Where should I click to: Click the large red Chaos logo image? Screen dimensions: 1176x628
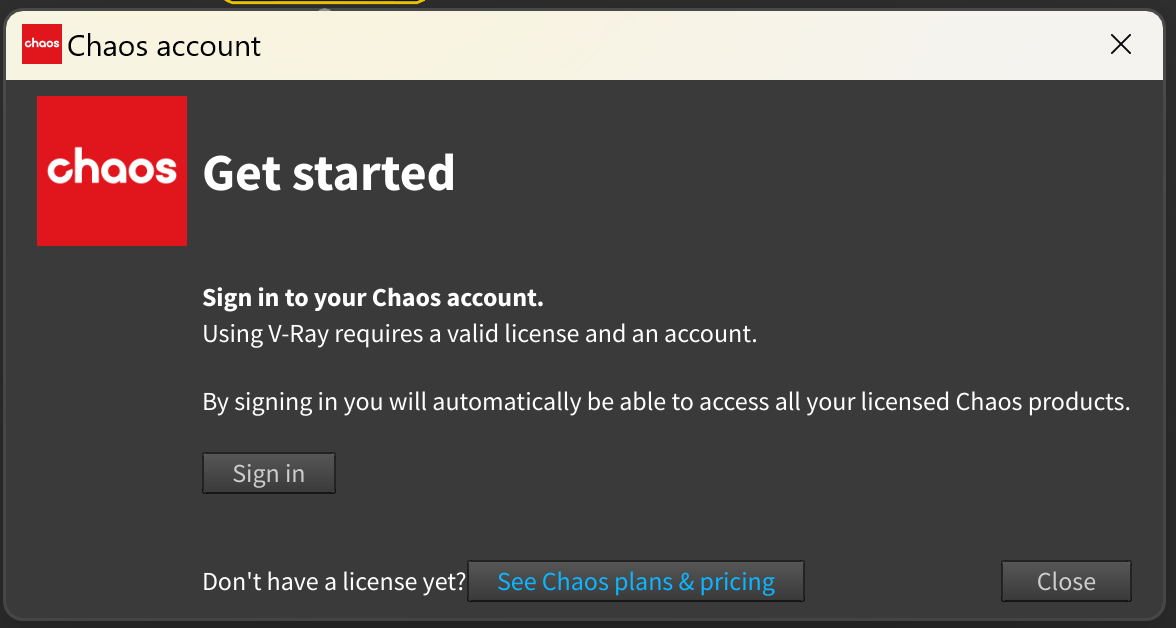click(112, 170)
